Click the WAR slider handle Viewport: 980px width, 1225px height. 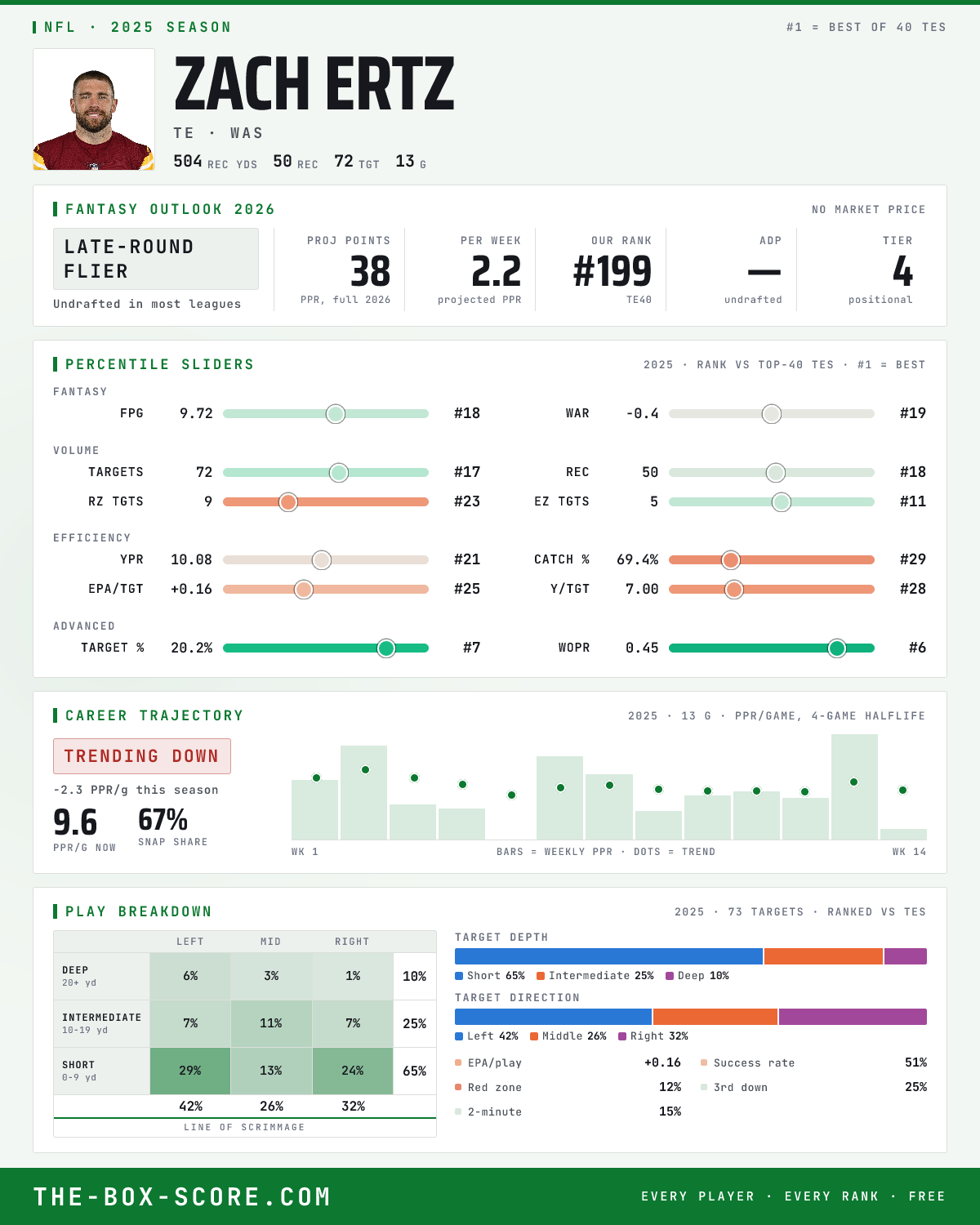(772, 414)
